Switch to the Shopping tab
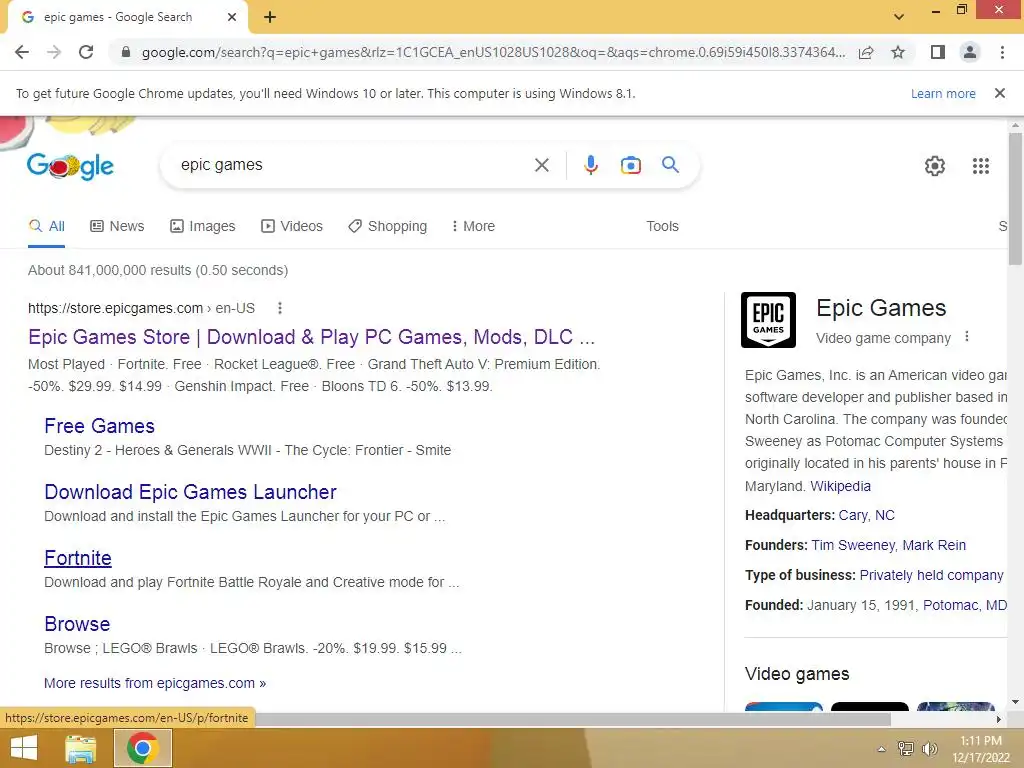 (388, 226)
